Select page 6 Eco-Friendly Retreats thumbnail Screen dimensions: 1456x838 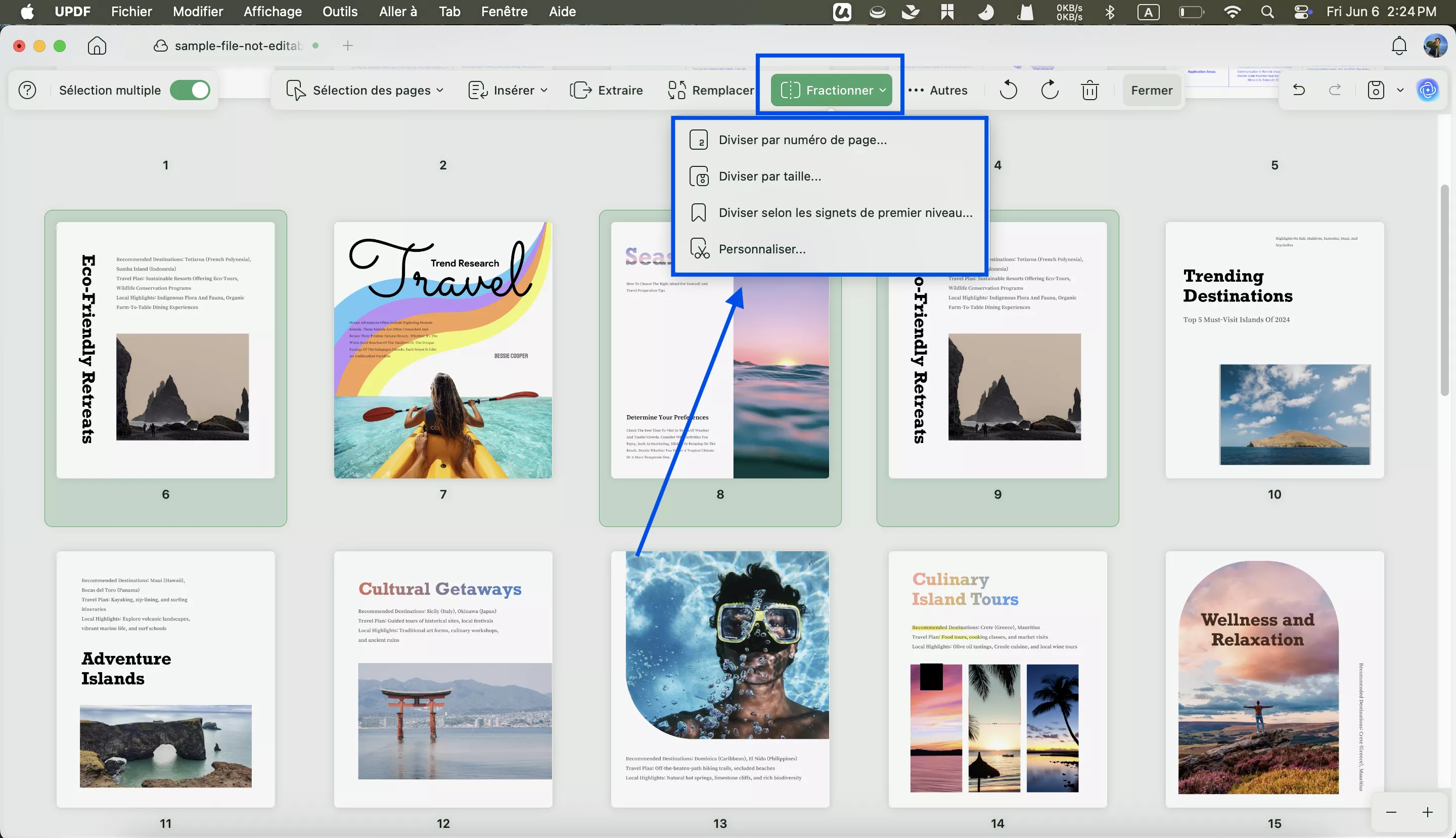click(166, 350)
